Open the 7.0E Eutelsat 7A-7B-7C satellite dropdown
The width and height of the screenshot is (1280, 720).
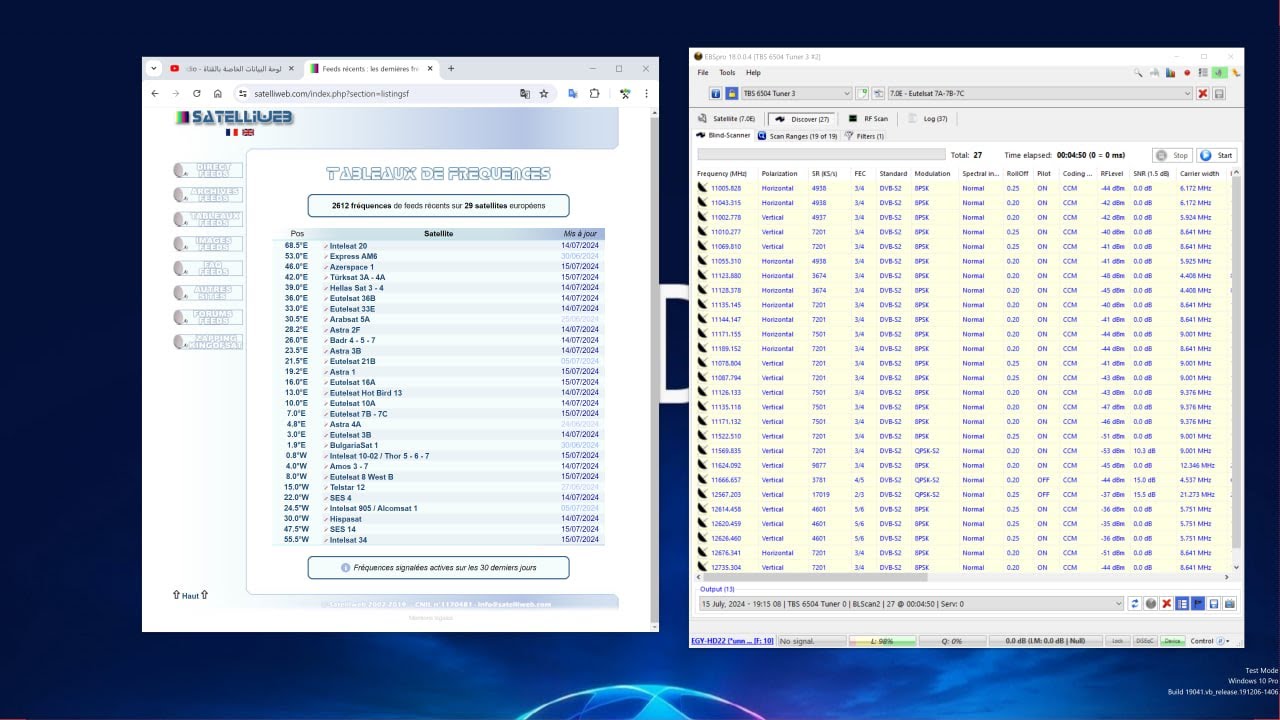click(x=1040, y=93)
